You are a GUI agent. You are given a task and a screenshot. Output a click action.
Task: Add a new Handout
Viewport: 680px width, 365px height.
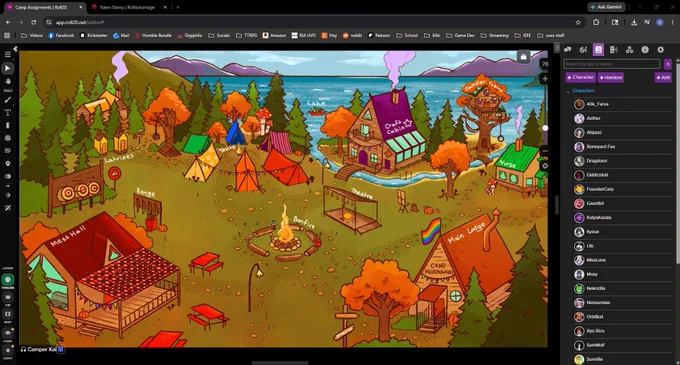[x=611, y=78]
